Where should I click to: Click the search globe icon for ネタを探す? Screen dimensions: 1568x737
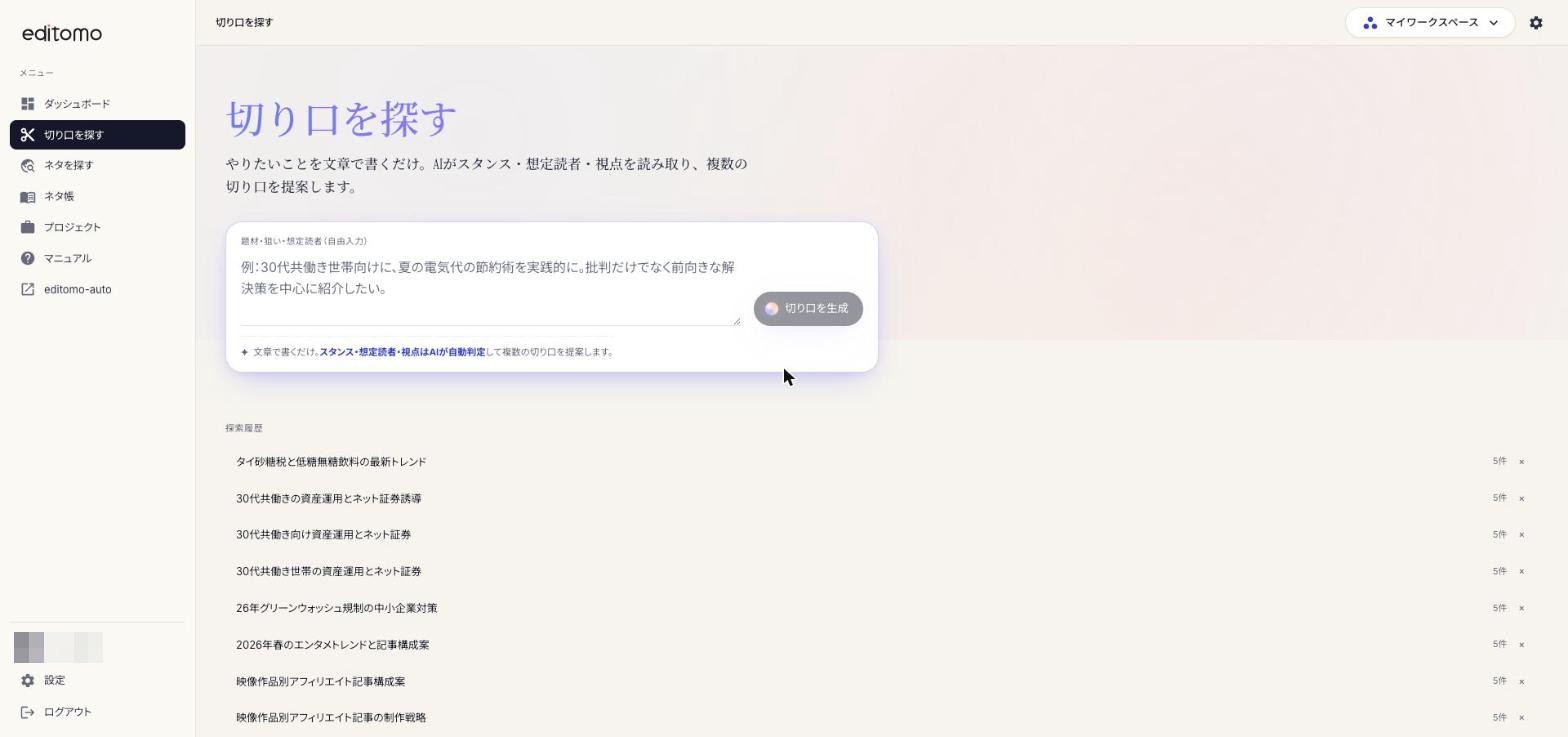click(x=28, y=166)
